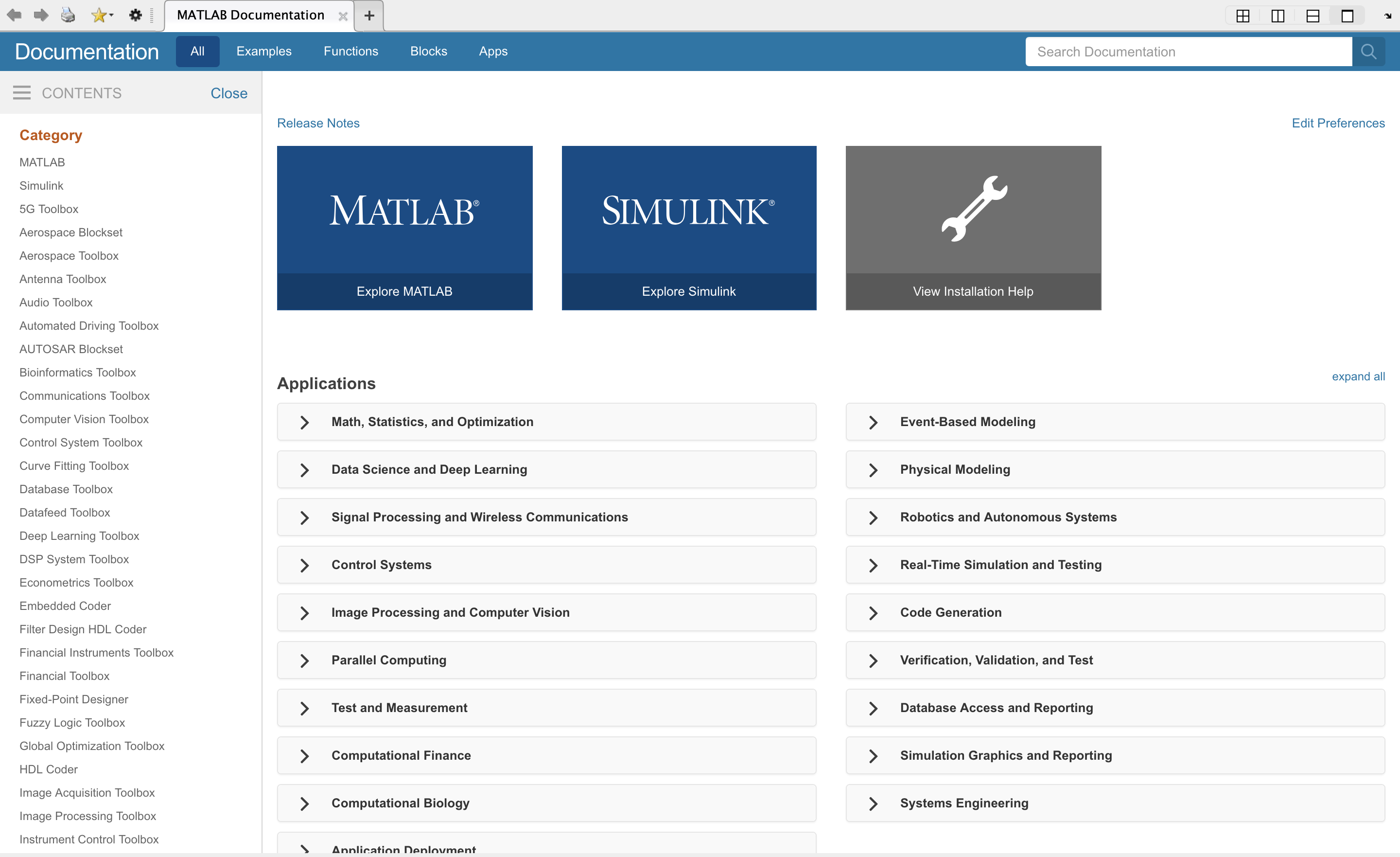The image size is (1400, 857).
Task: Open the Release Notes link
Action: pos(318,124)
